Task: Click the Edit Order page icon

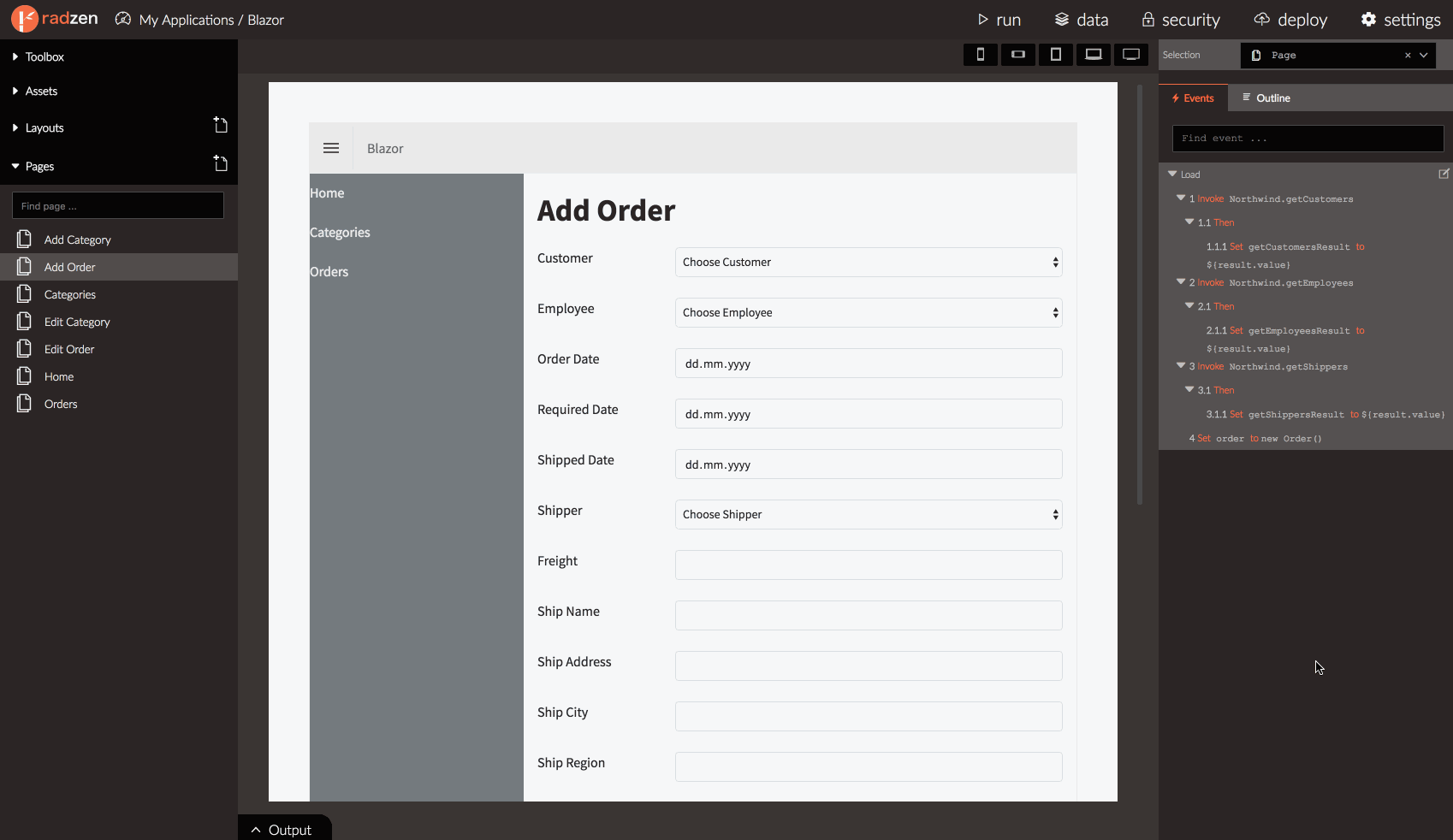Action: coord(25,349)
